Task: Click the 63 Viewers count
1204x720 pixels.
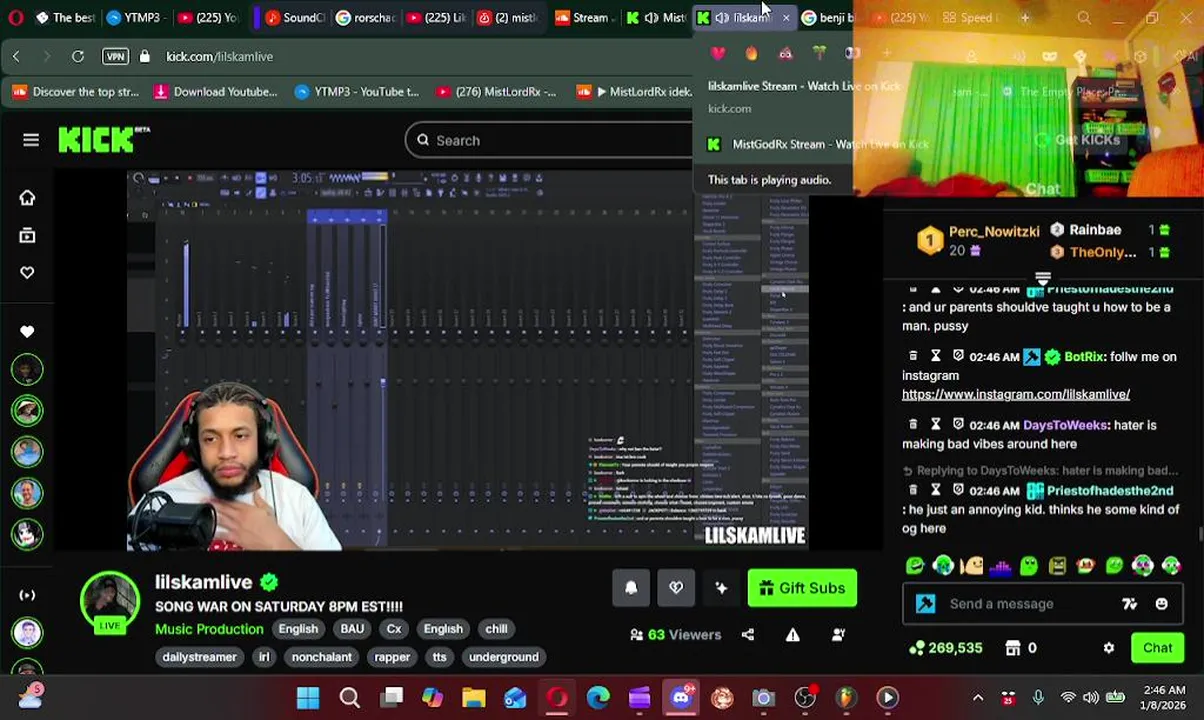Action: [674, 634]
